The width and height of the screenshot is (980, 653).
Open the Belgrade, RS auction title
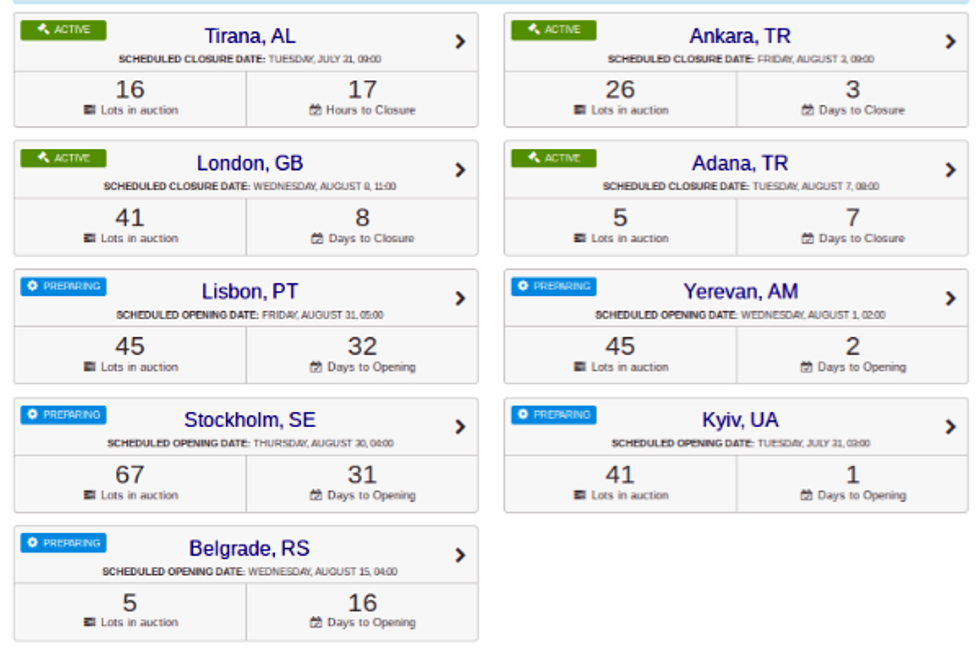249,549
